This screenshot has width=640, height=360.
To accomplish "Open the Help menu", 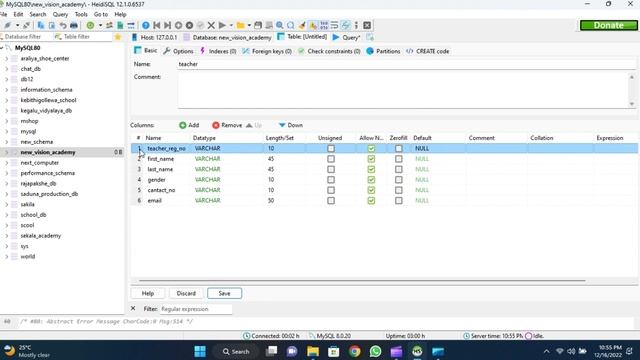I will coord(120,14).
